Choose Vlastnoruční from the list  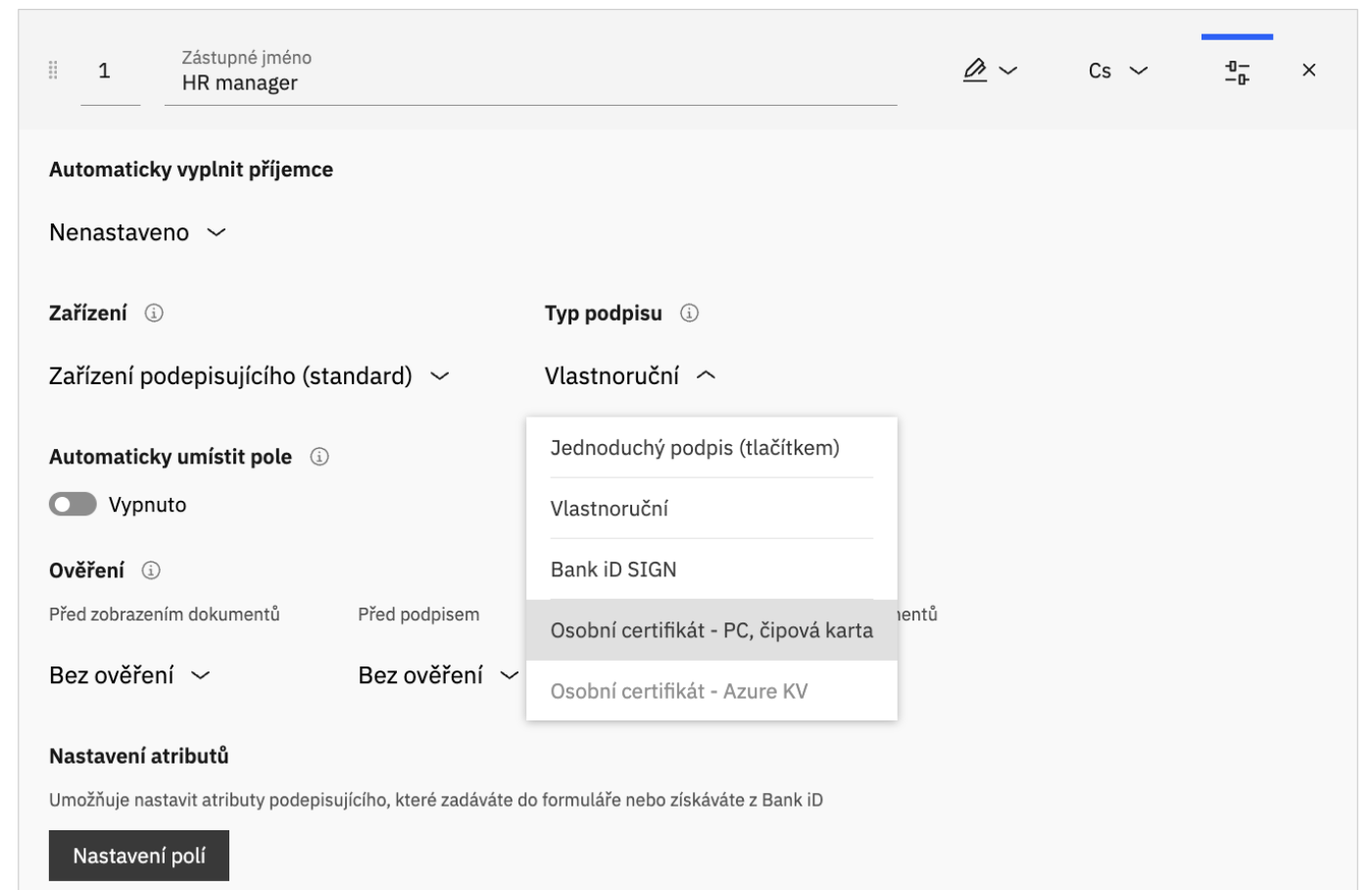click(711, 509)
